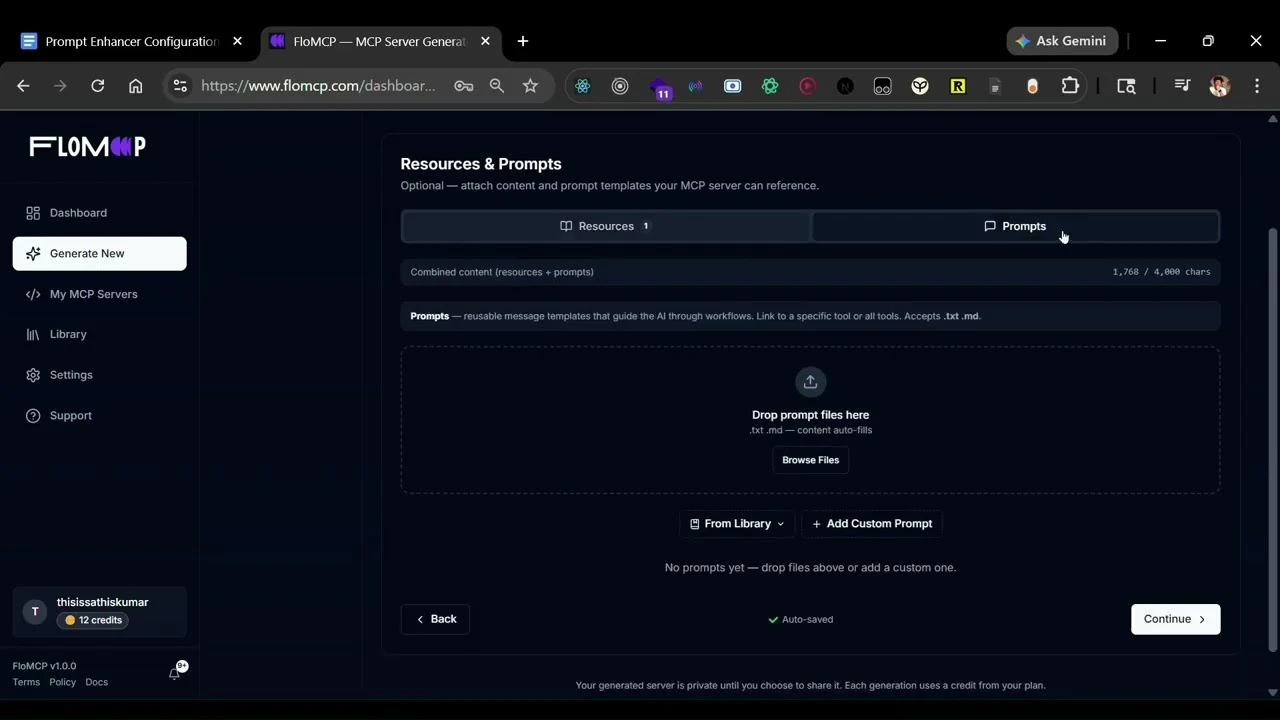Open the zoom magnifier icon

497,86
